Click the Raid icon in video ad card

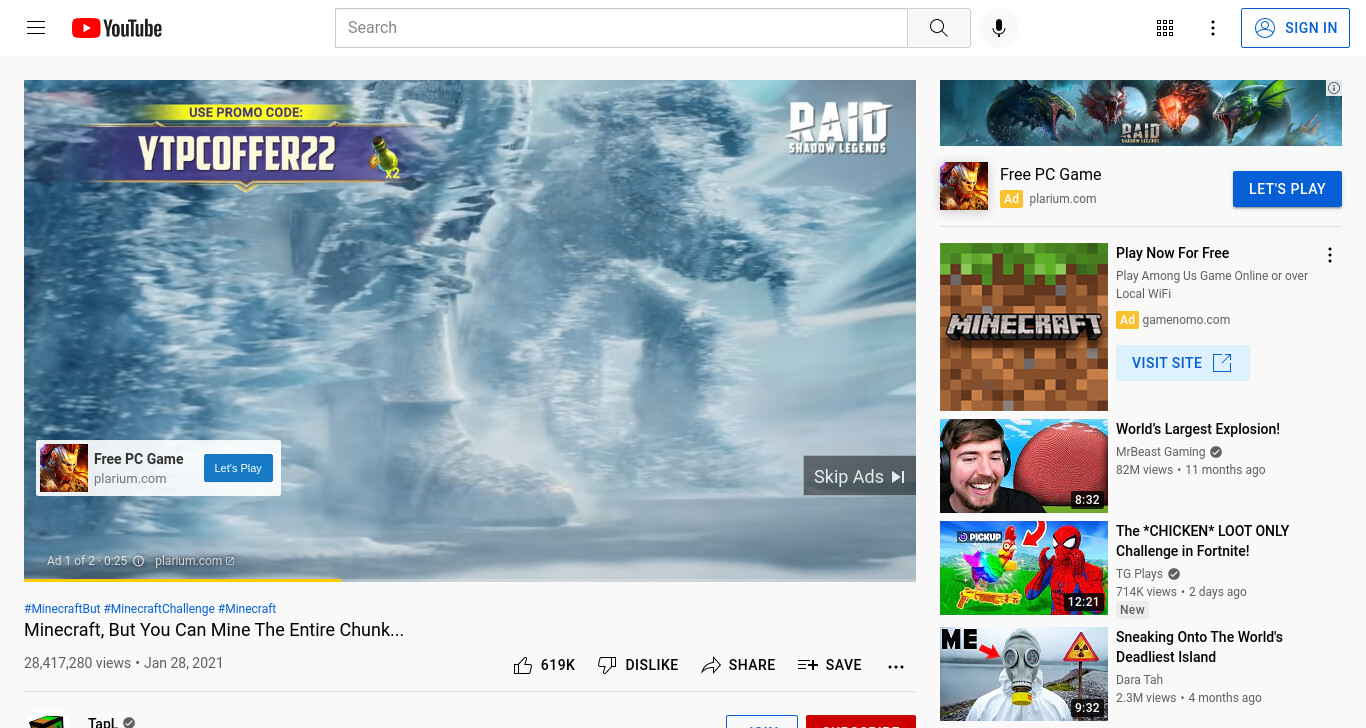click(x=64, y=468)
